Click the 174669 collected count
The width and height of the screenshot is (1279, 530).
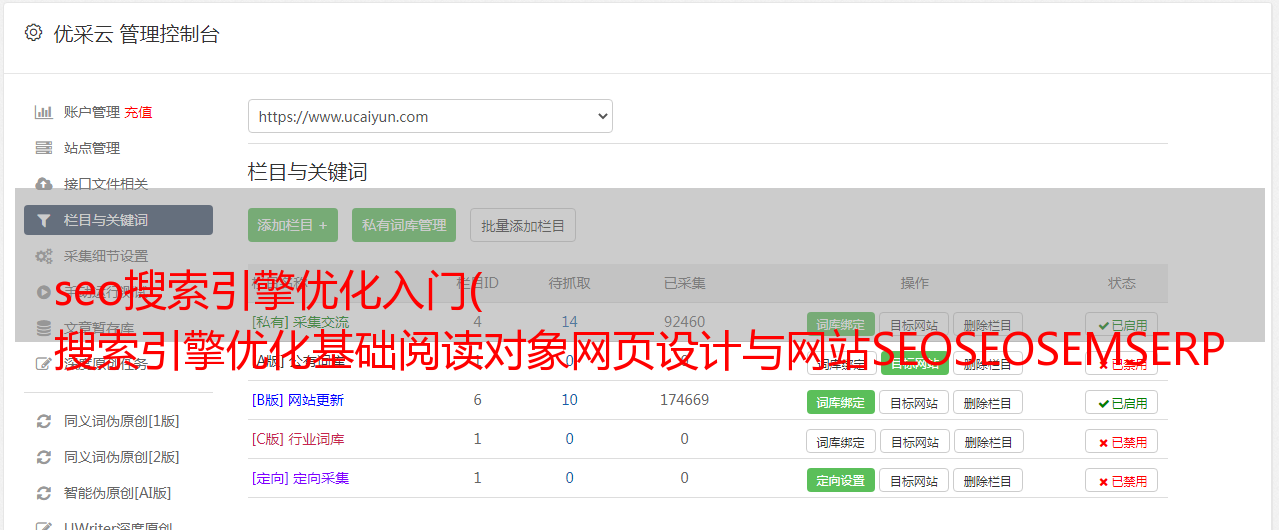coord(684,400)
